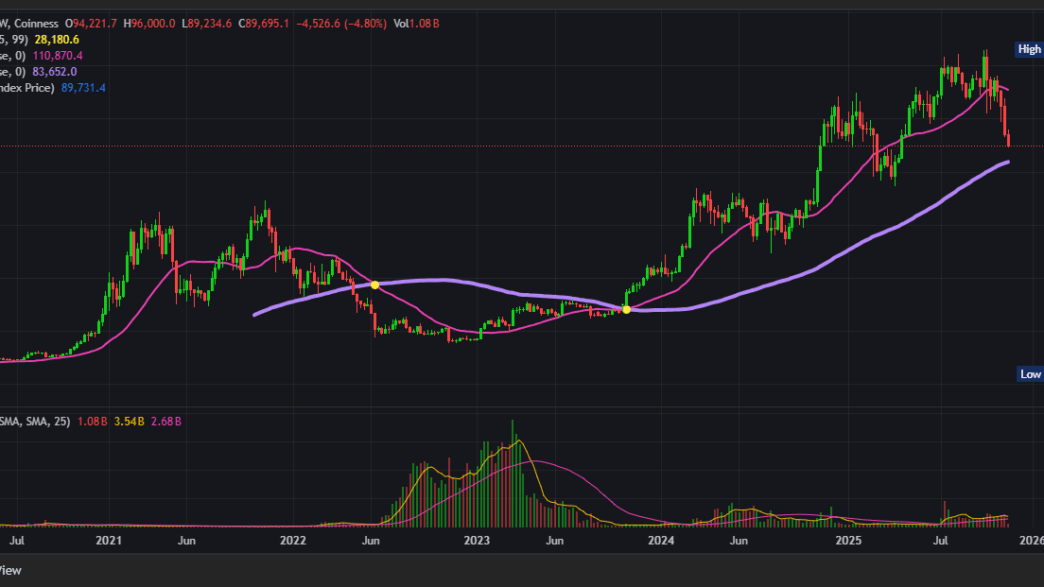This screenshot has height=587, width=1044.
Task: Click the 2023 label on time axis
Action: coord(477,541)
